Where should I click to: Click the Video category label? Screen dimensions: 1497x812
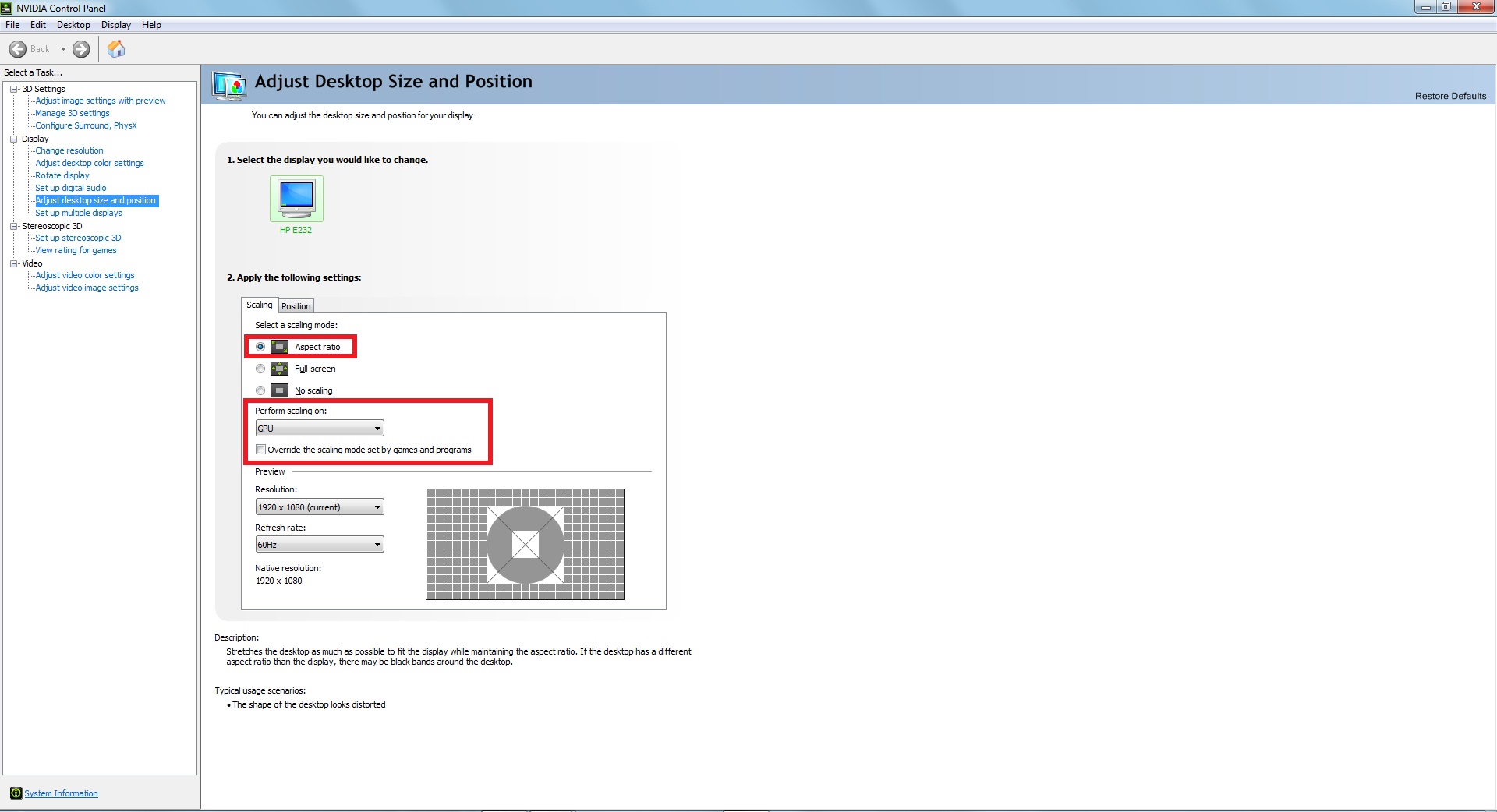pyautogui.click(x=32, y=263)
